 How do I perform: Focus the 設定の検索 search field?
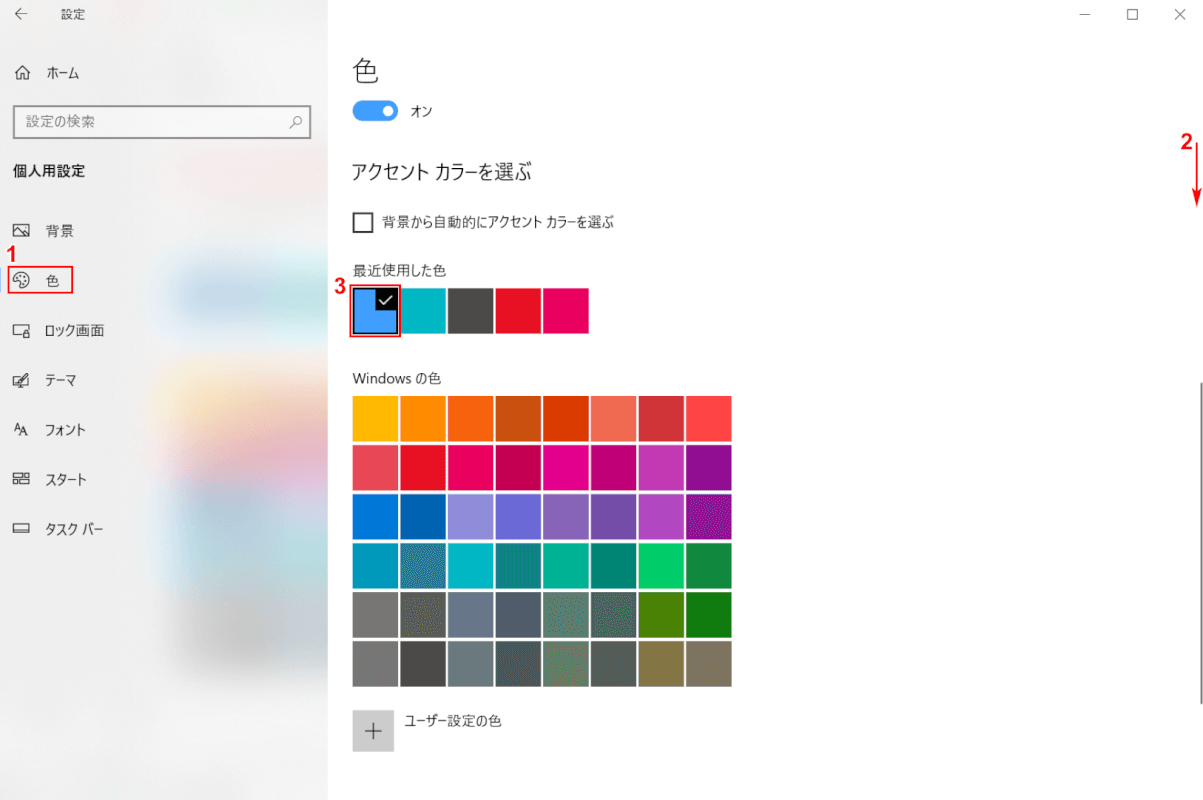coord(162,122)
